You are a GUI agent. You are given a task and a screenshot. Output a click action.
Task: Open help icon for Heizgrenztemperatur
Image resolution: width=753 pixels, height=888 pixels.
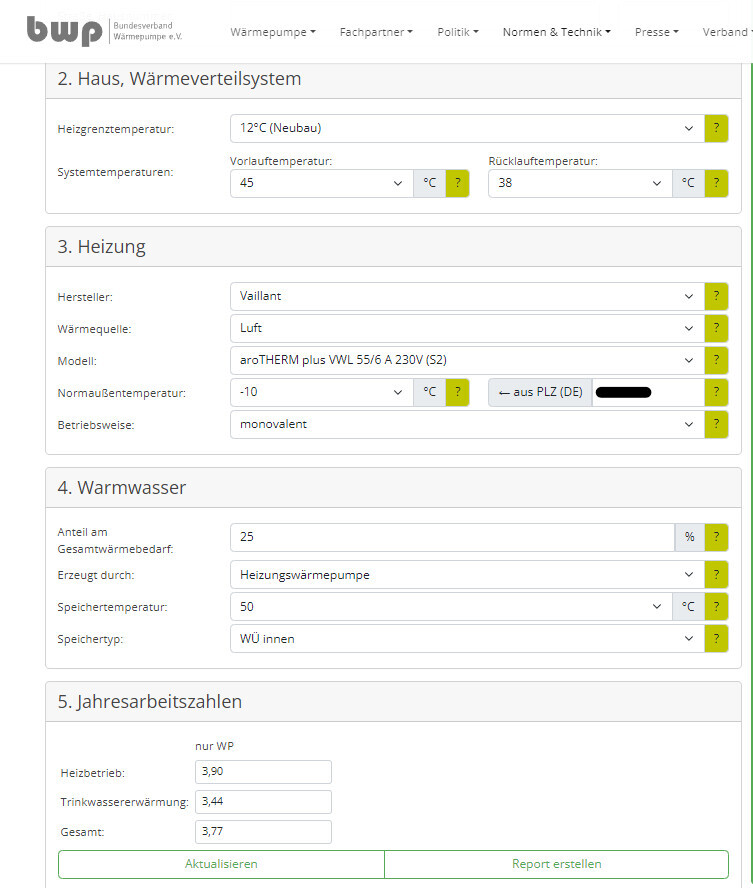716,128
